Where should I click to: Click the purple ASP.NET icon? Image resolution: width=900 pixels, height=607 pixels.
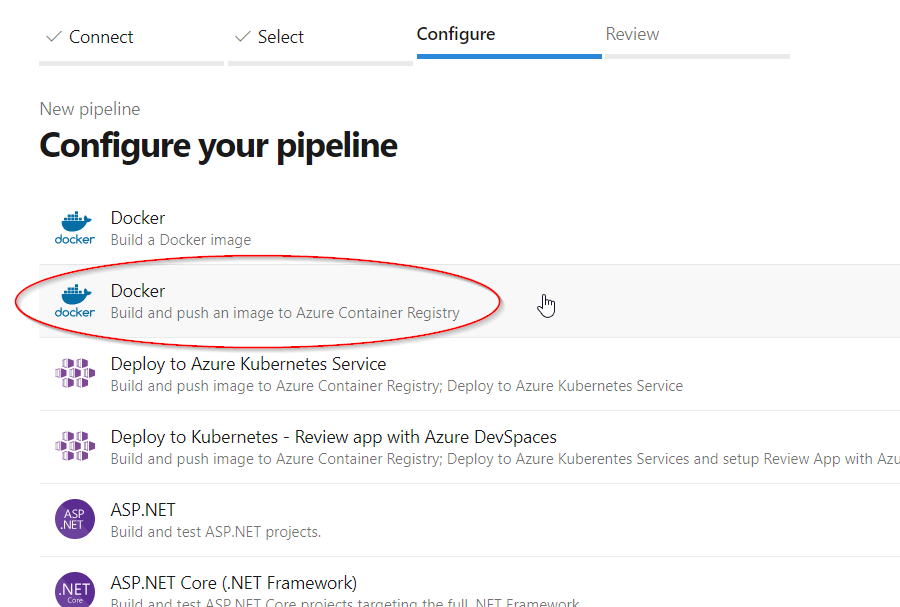[75, 519]
